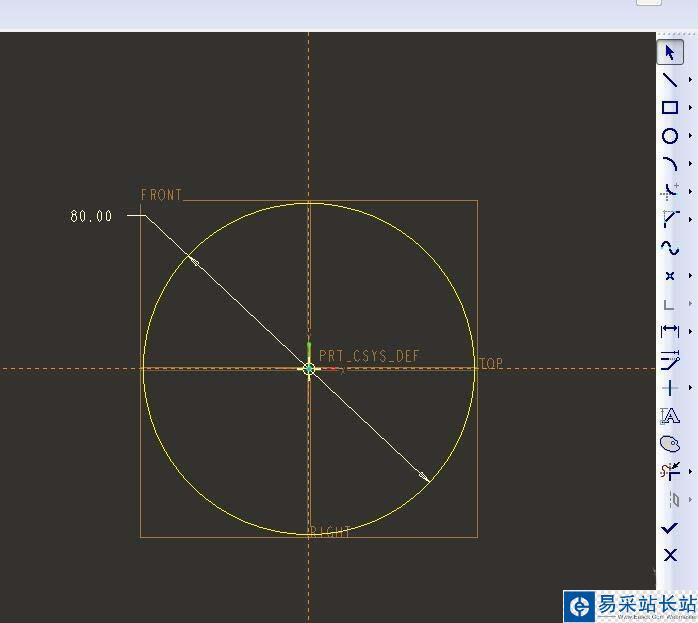Viewport: 698px width, 623px height.
Task: Expand the Dimension tool flyout arrow
Action: click(x=690, y=332)
